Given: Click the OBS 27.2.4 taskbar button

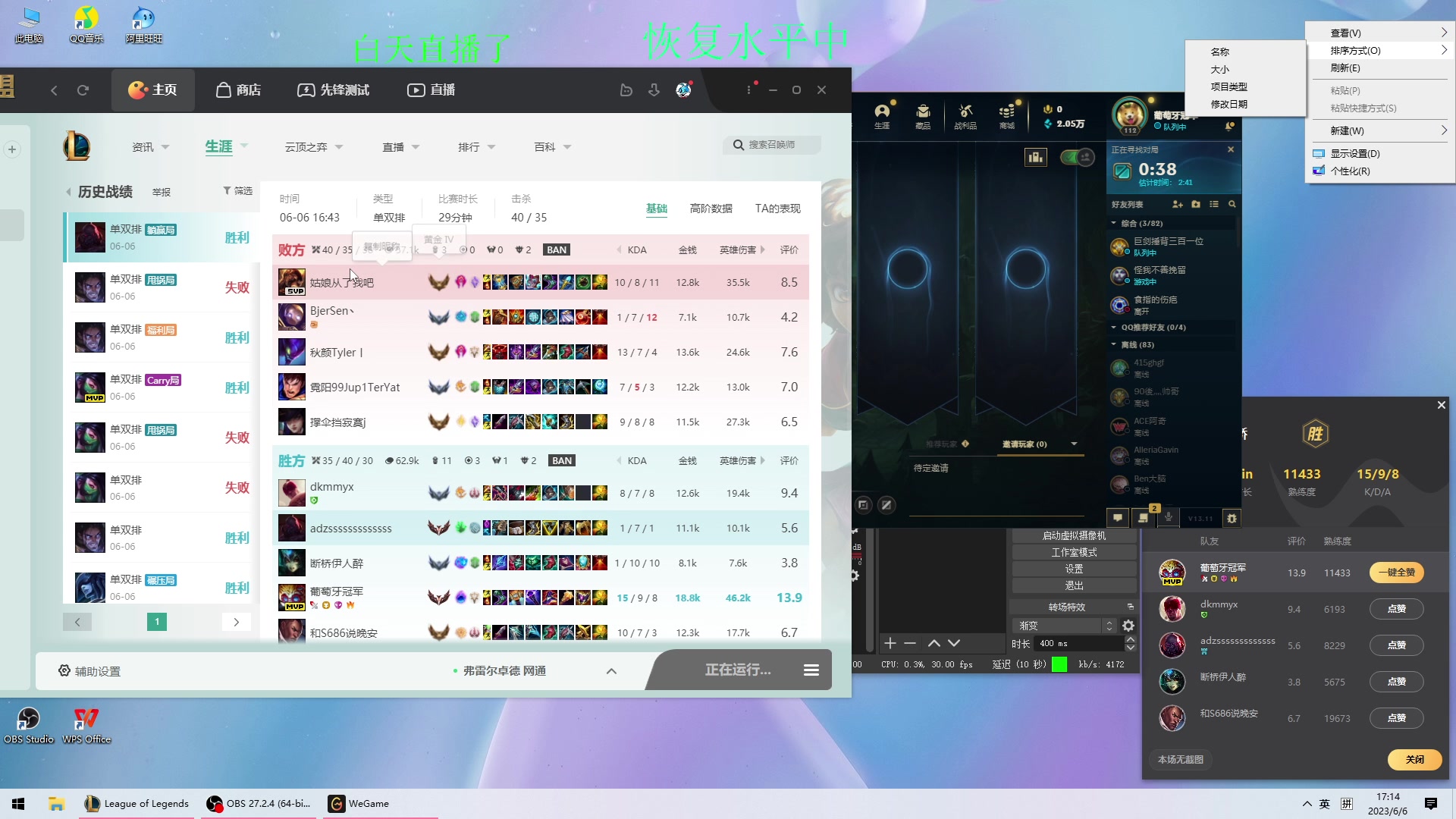Looking at the screenshot, I should [x=259, y=803].
